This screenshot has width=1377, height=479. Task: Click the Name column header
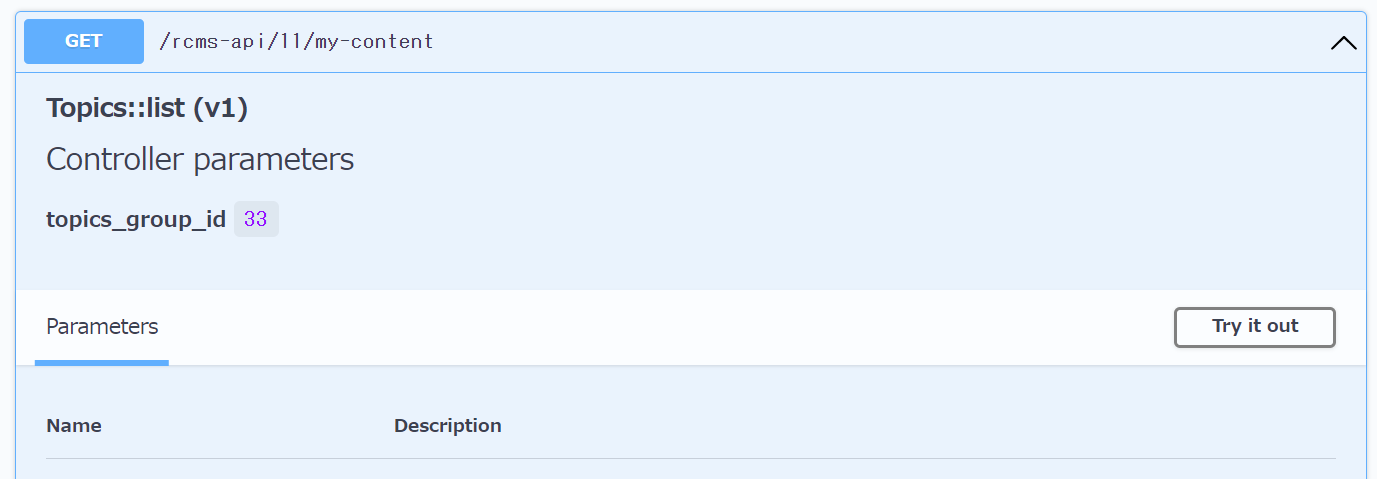74,425
